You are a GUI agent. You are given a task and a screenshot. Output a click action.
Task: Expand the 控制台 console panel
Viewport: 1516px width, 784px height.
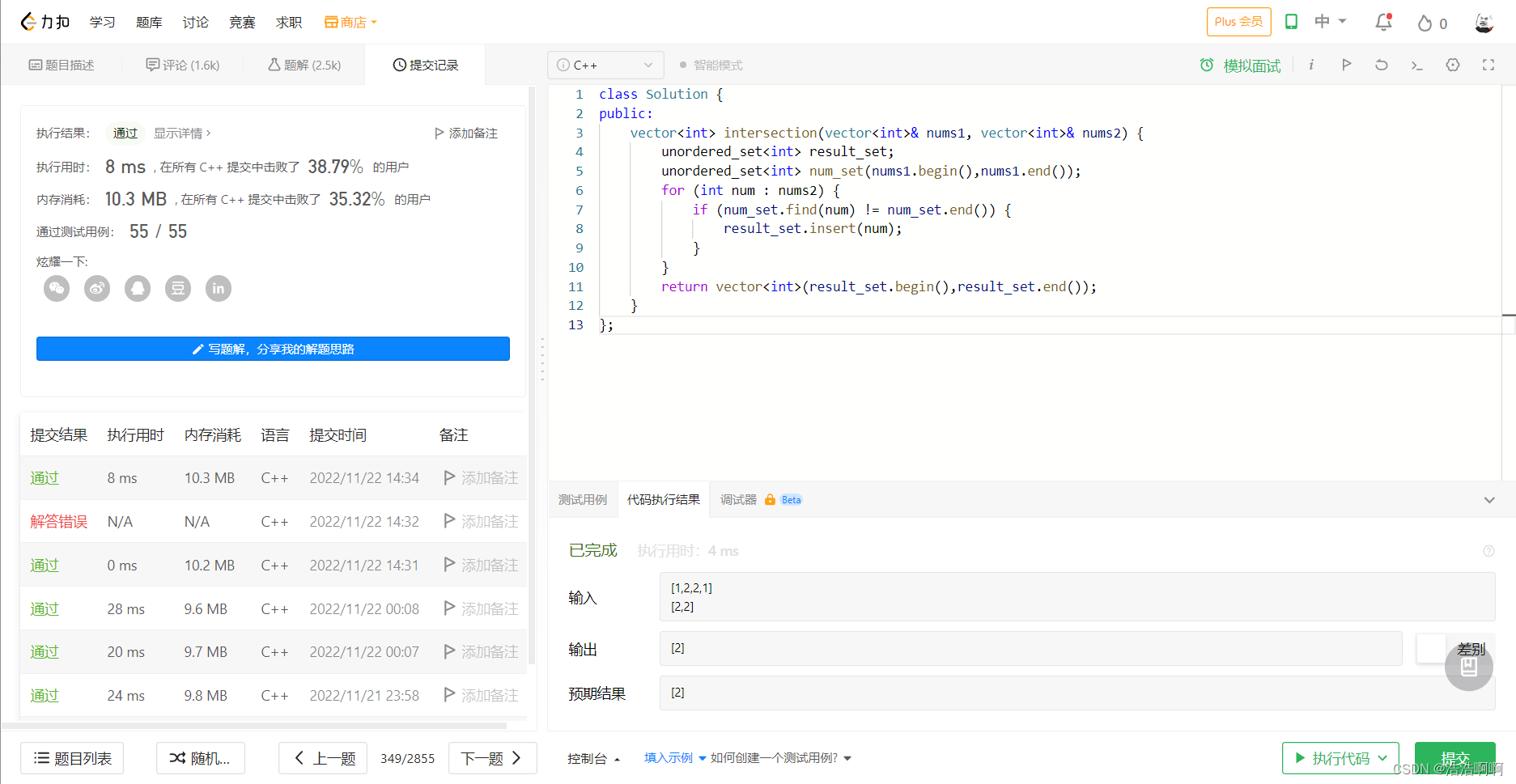pyautogui.click(x=593, y=758)
